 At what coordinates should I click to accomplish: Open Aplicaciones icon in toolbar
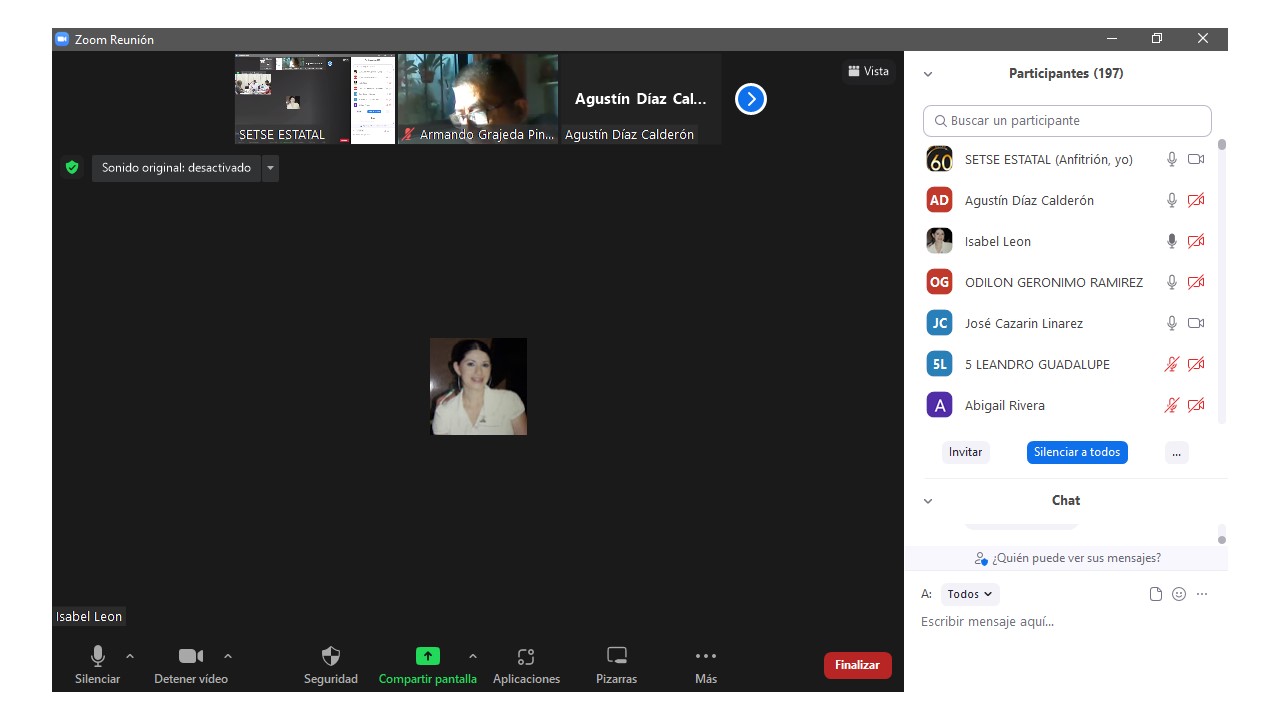(x=526, y=656)
